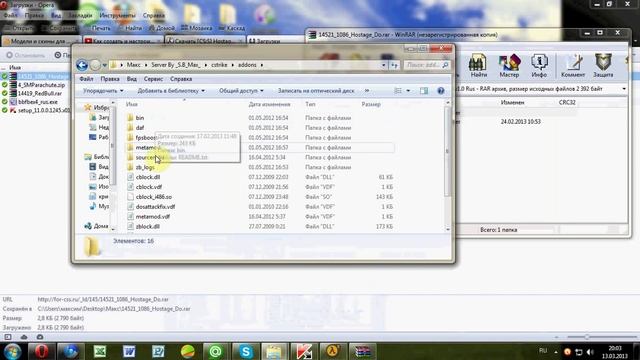Click the Windows Media Player taskbar icon

pyautogui.click(x=71, y=351)
